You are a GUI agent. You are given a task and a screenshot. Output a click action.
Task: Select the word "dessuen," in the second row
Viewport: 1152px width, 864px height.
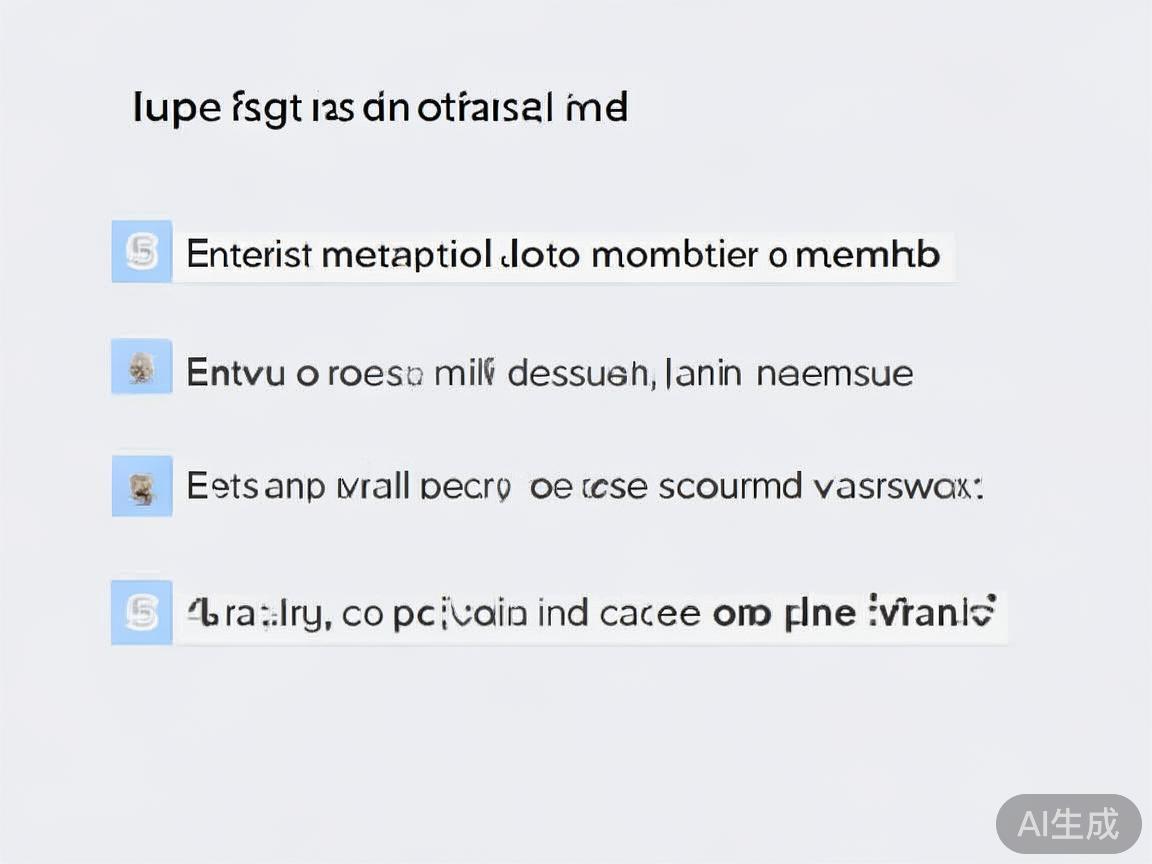coord(582,374)
